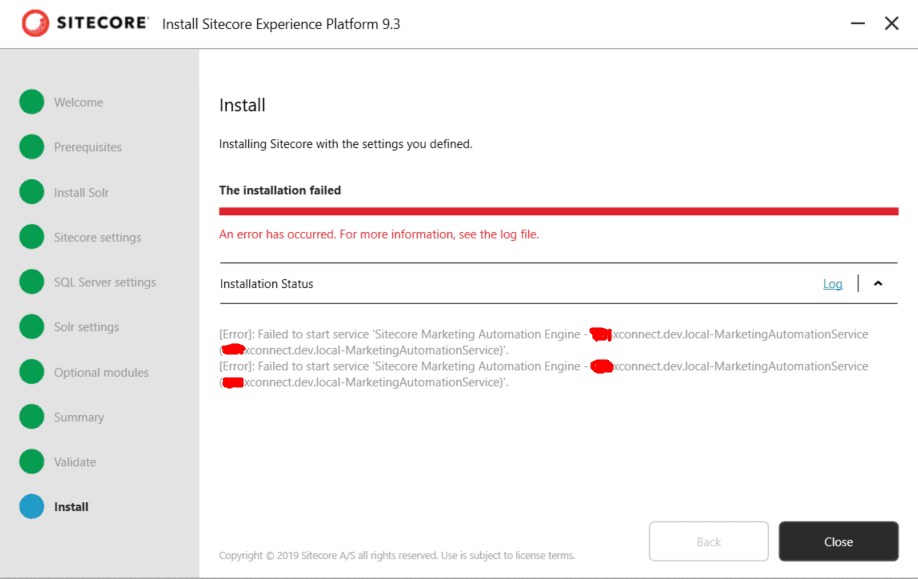Screen dimensions: 918x579
Task: Select the Install Solr step circle
Action: click(x=32, y=192)
